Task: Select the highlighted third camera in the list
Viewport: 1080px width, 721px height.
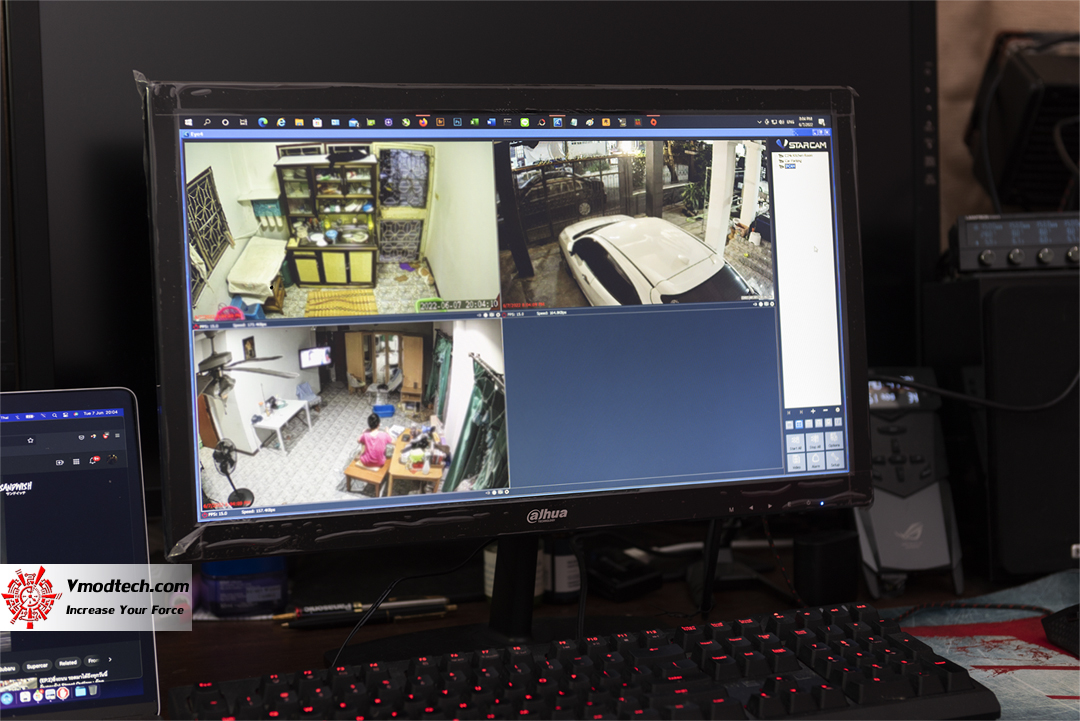Action: coord(790,166)
